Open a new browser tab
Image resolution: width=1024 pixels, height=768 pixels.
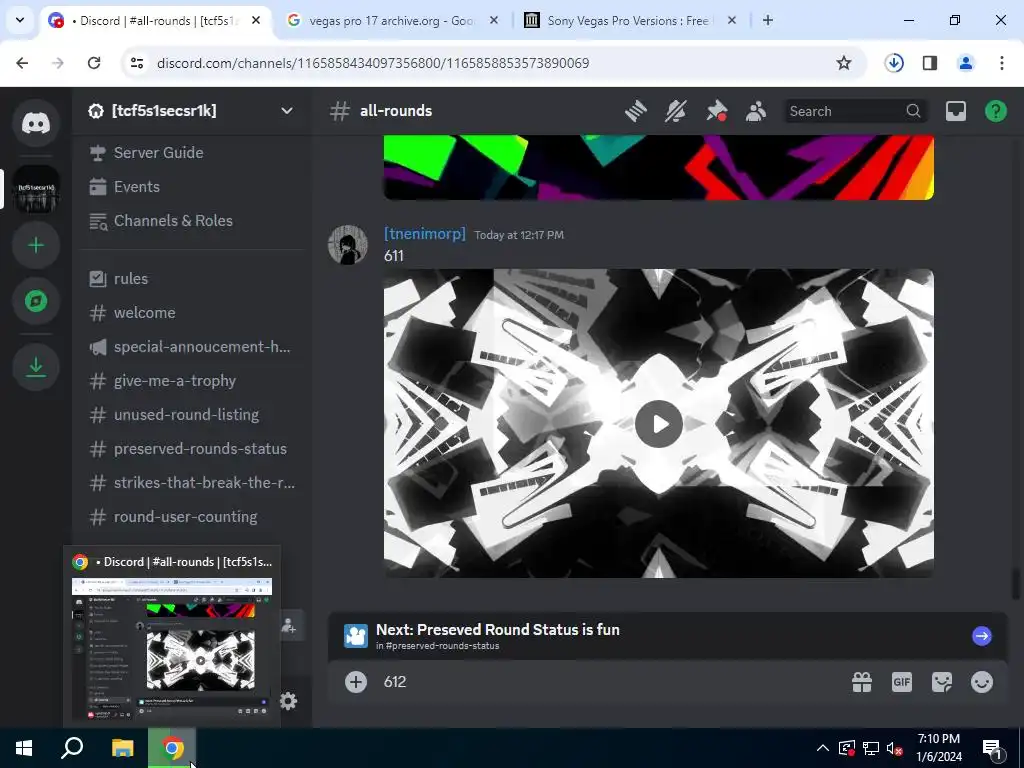pyautogui.click(x=768, y=21)
